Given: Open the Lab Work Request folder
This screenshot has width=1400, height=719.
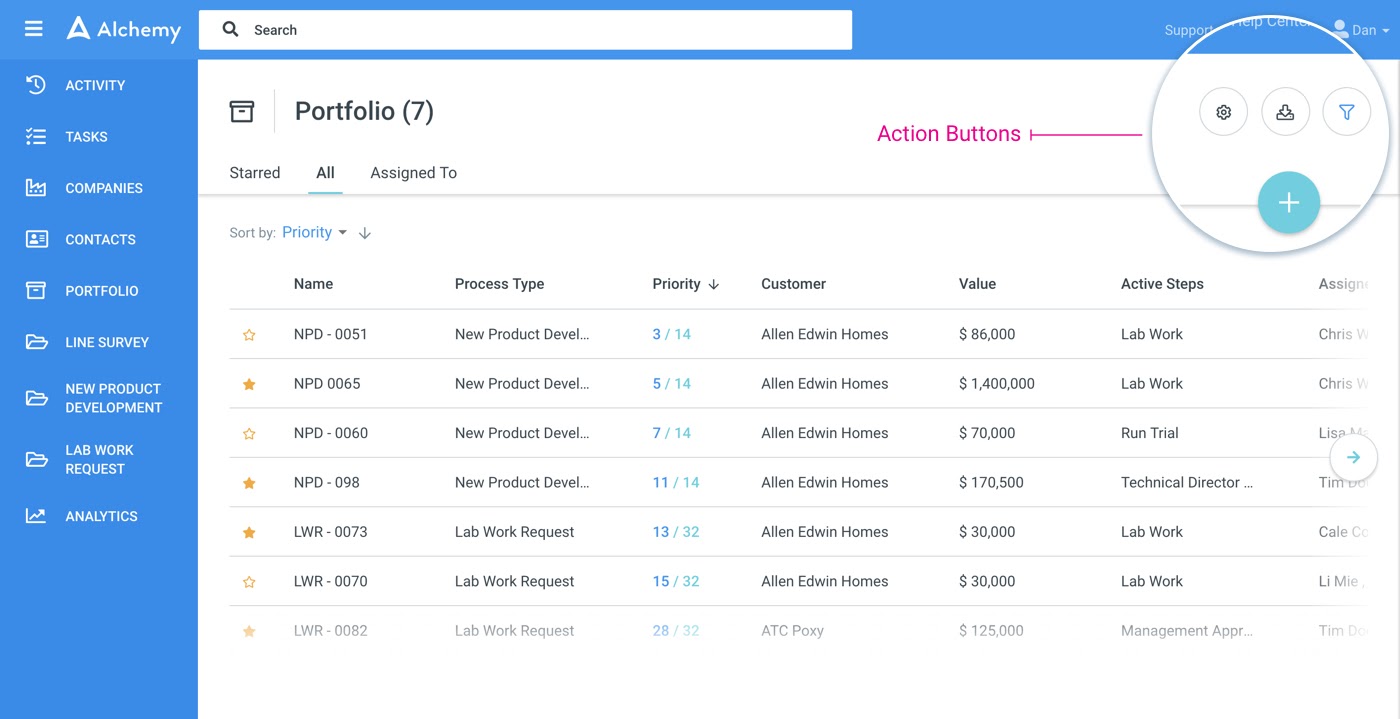Looking at the screenshot, I should 99,459.
